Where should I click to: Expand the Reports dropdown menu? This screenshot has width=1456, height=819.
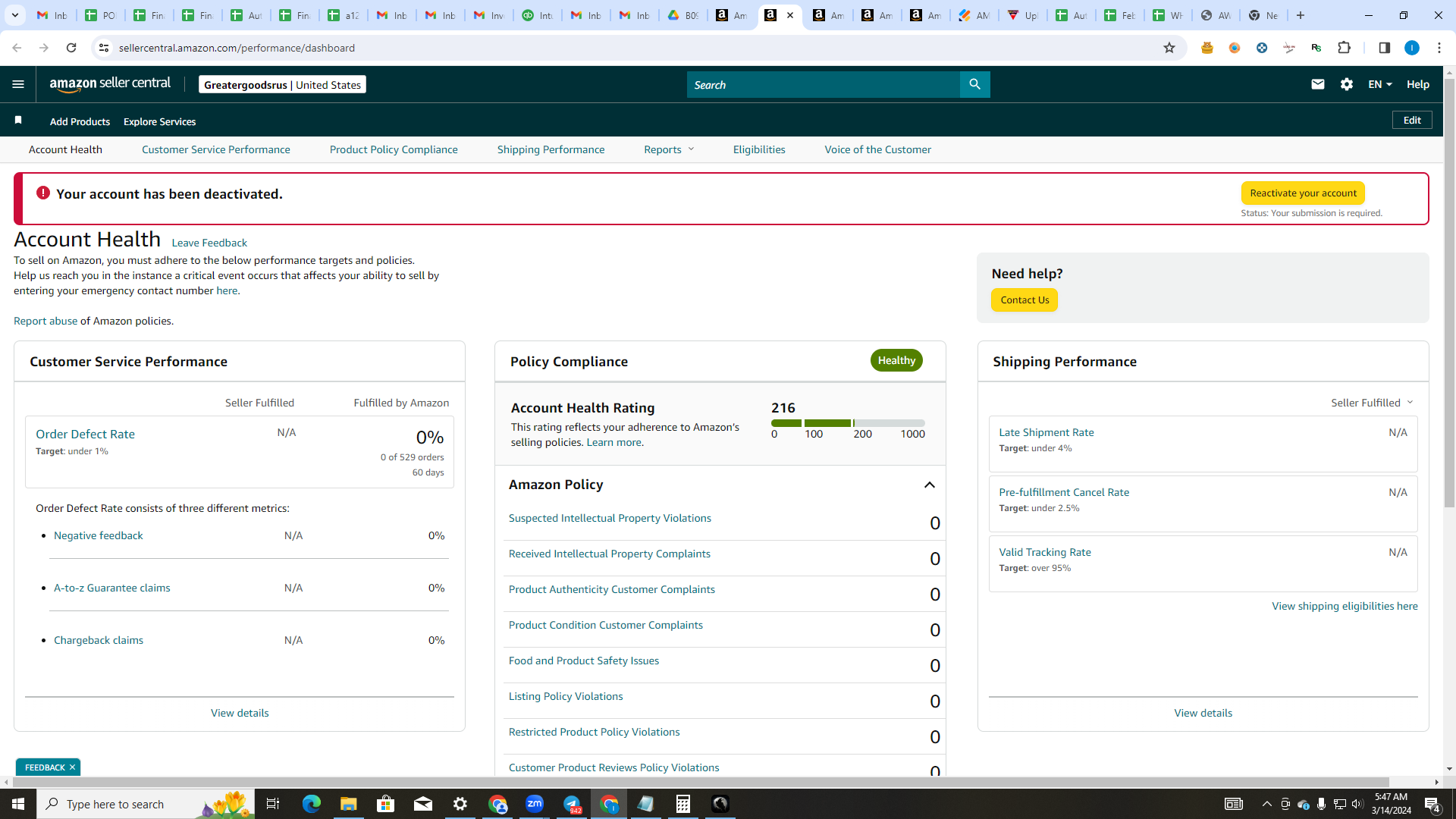[x=669, y=149]
